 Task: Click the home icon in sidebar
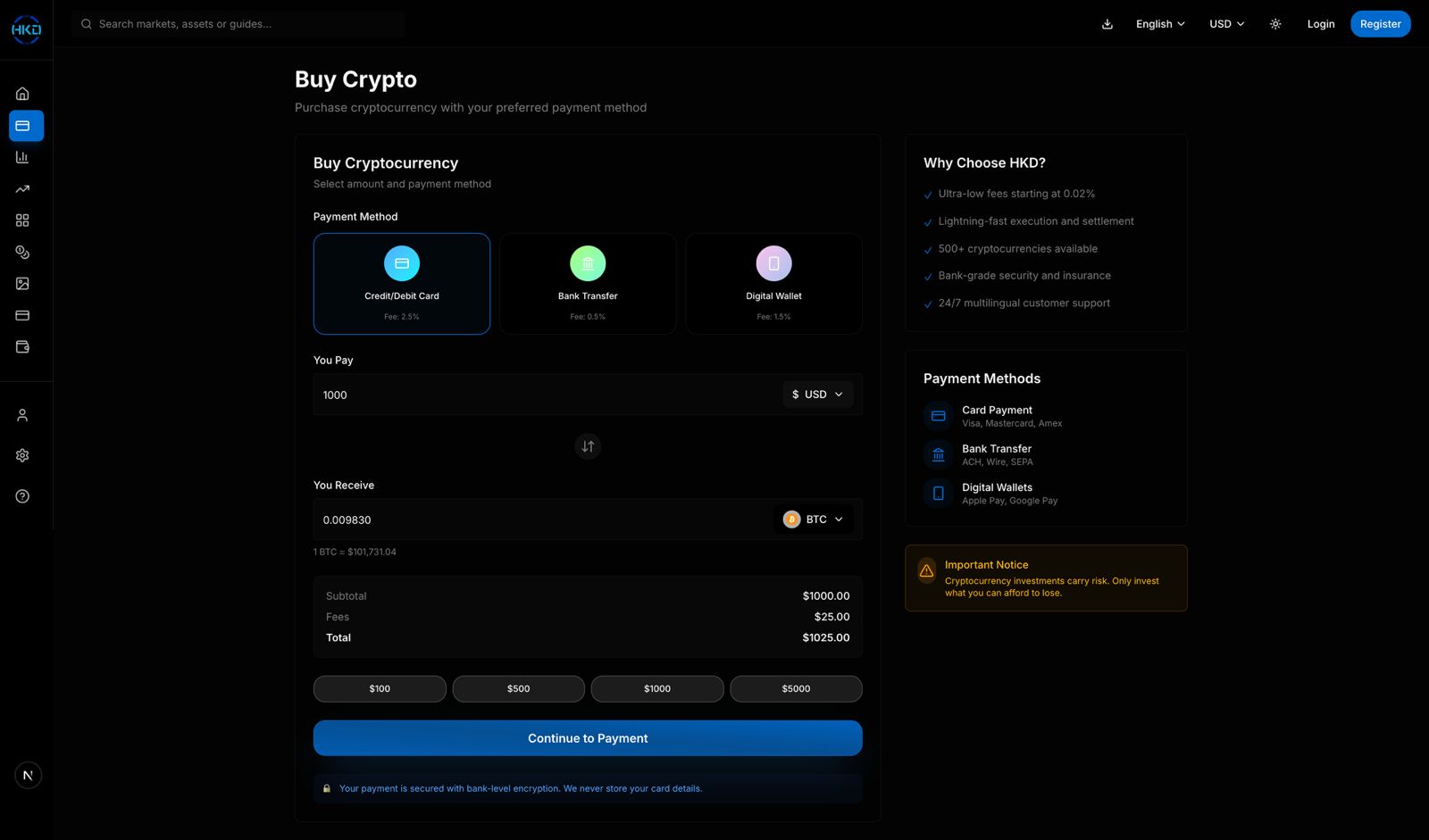(22, 94)
